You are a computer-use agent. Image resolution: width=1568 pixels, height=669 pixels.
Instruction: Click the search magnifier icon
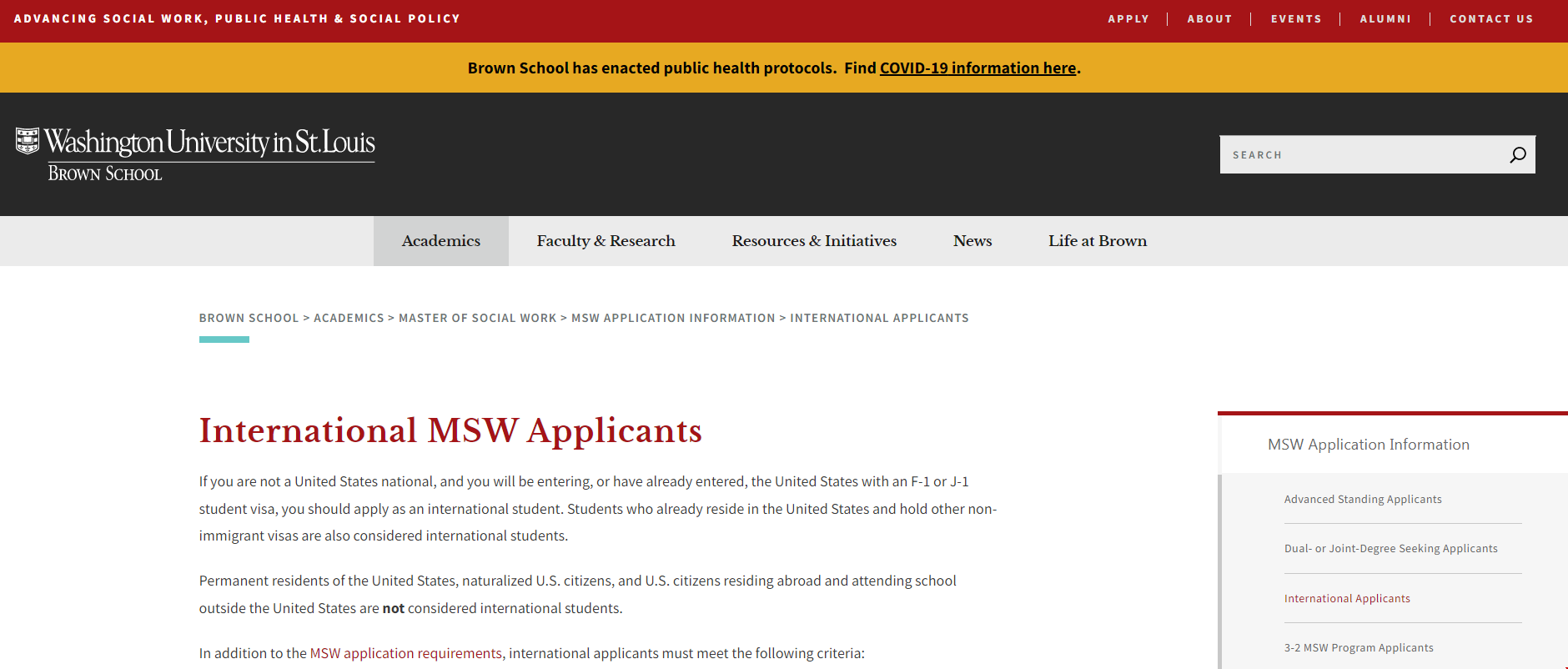coord(1518,155)
